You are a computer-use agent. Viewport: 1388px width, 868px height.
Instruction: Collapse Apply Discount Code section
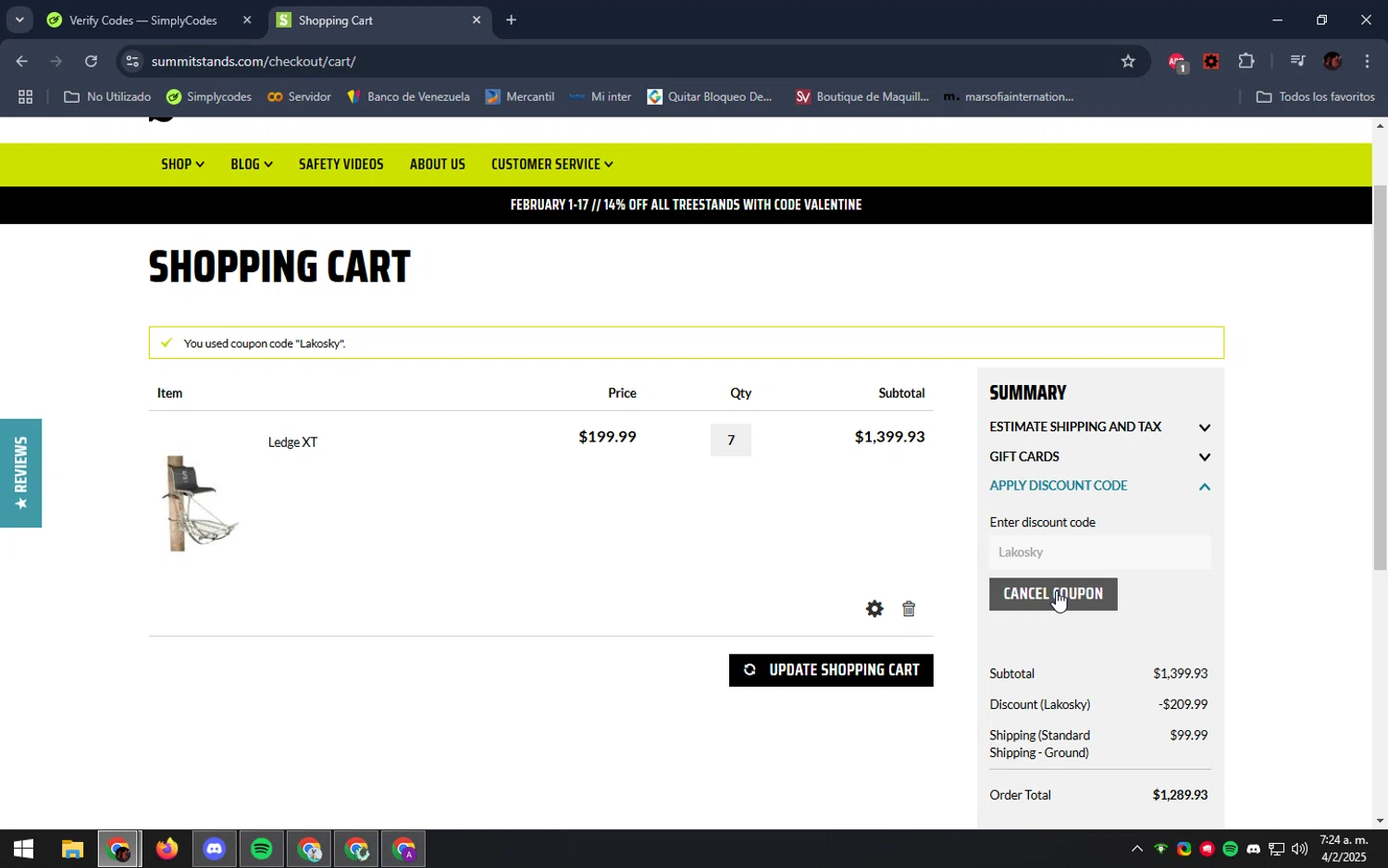(x=1100, y=486)
